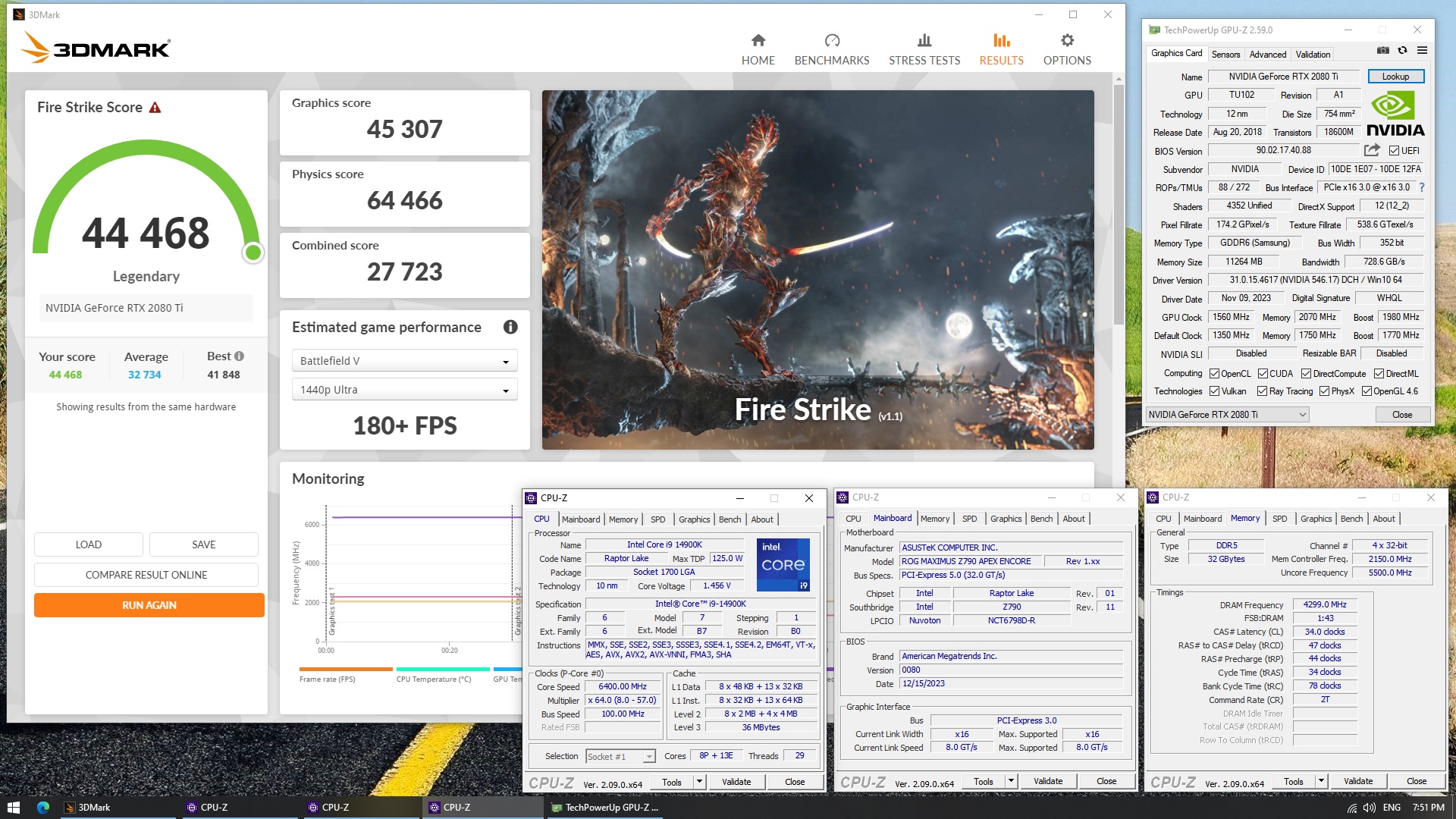Open GPU selection dropdown in GPU-Z
The height and width of the screenshot is (819, 1456).
1227,415
